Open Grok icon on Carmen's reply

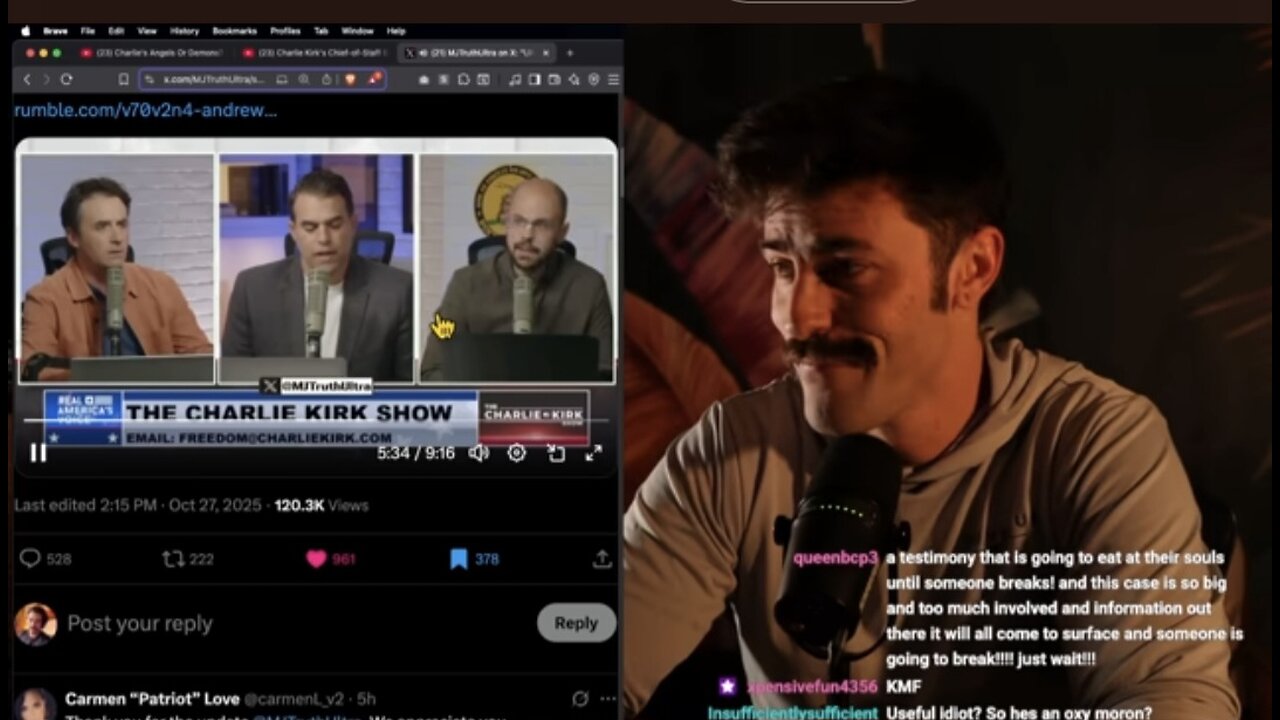(x=580, y=698)
